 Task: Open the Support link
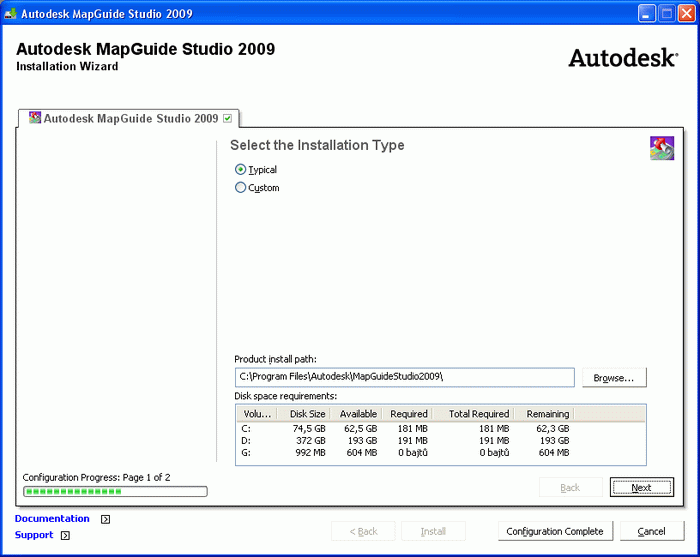pos(34,535)
